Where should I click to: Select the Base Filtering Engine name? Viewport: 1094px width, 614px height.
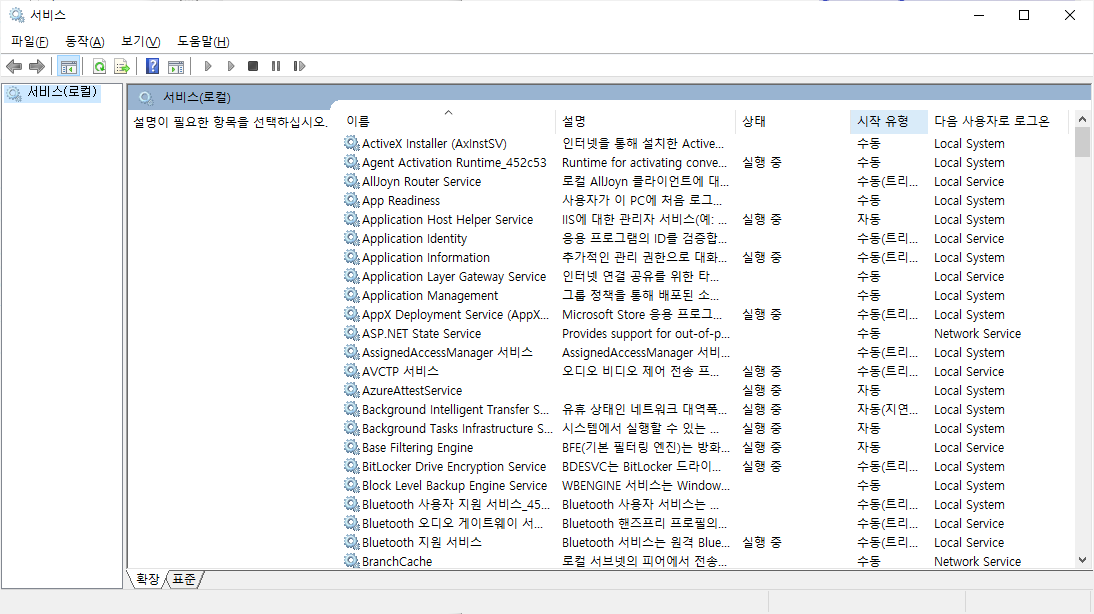click(x=417, y=447)
